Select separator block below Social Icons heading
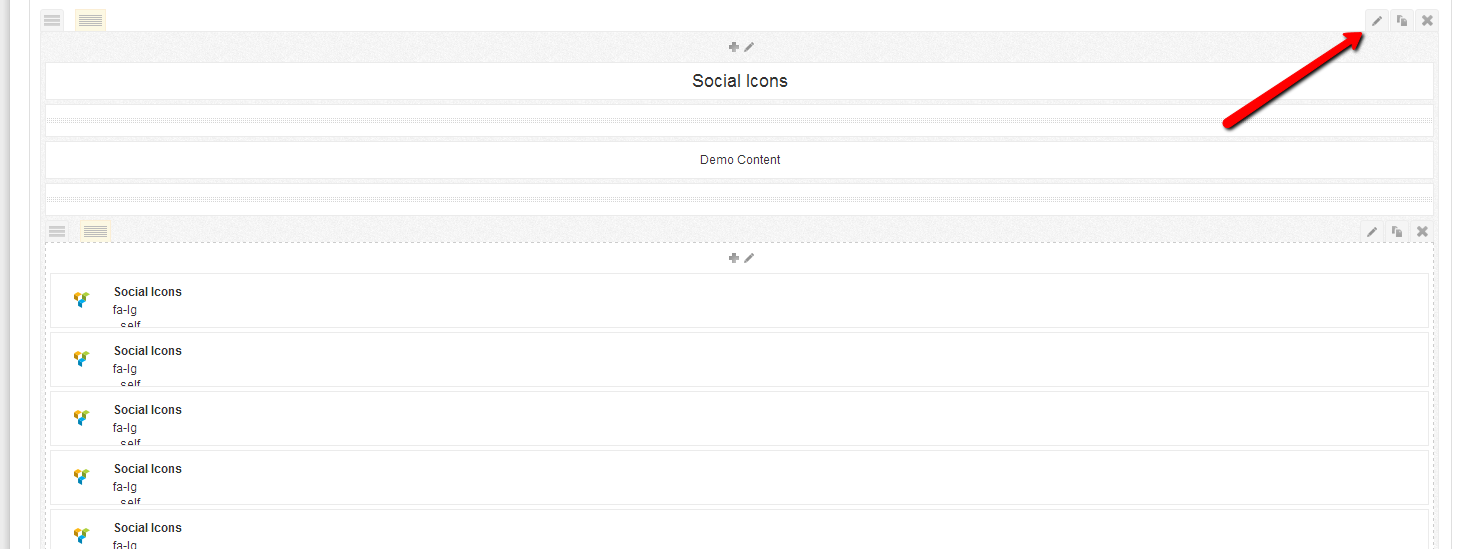Screen dimensions: 1465x549 point(739,120)
